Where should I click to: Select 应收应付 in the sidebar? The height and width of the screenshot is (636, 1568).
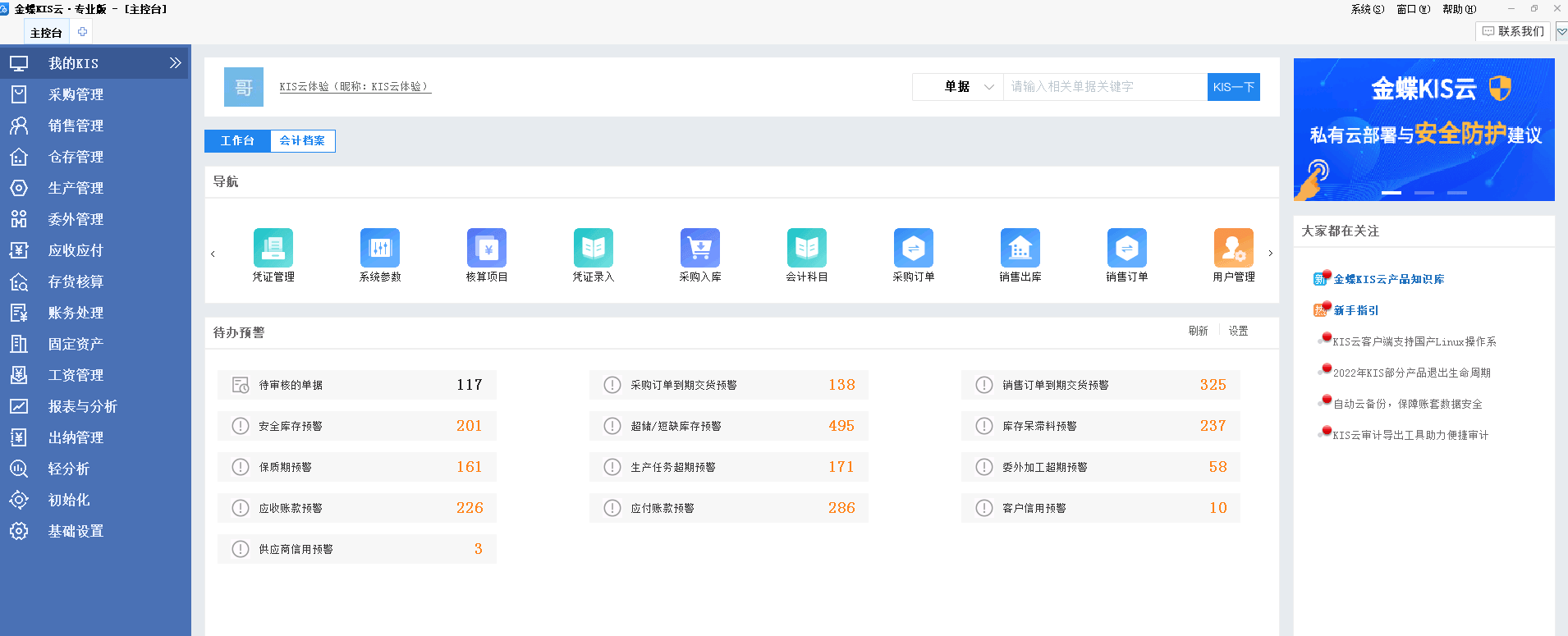(x=95, y=250)
